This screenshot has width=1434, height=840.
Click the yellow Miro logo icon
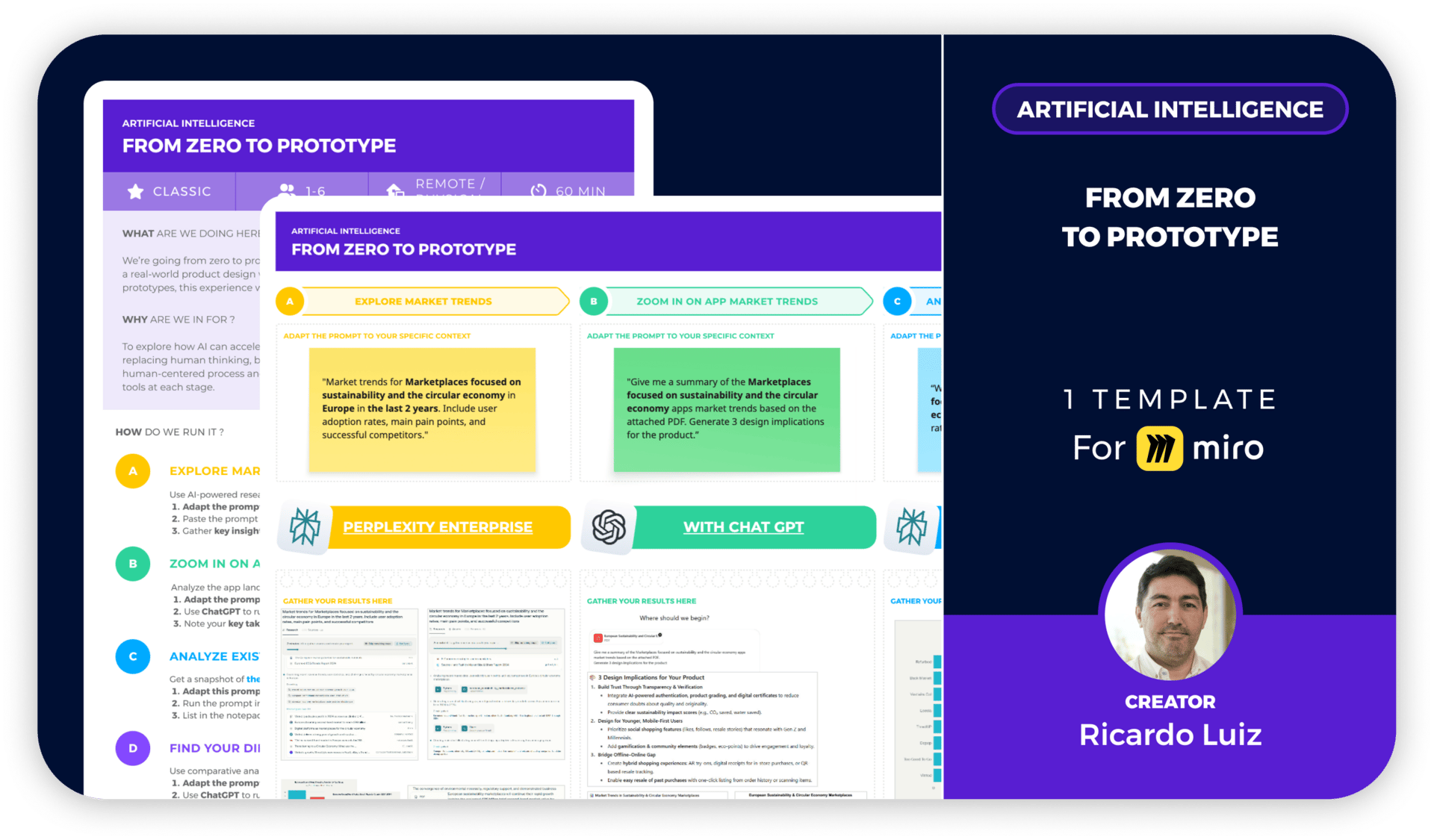pos(1159,448)
